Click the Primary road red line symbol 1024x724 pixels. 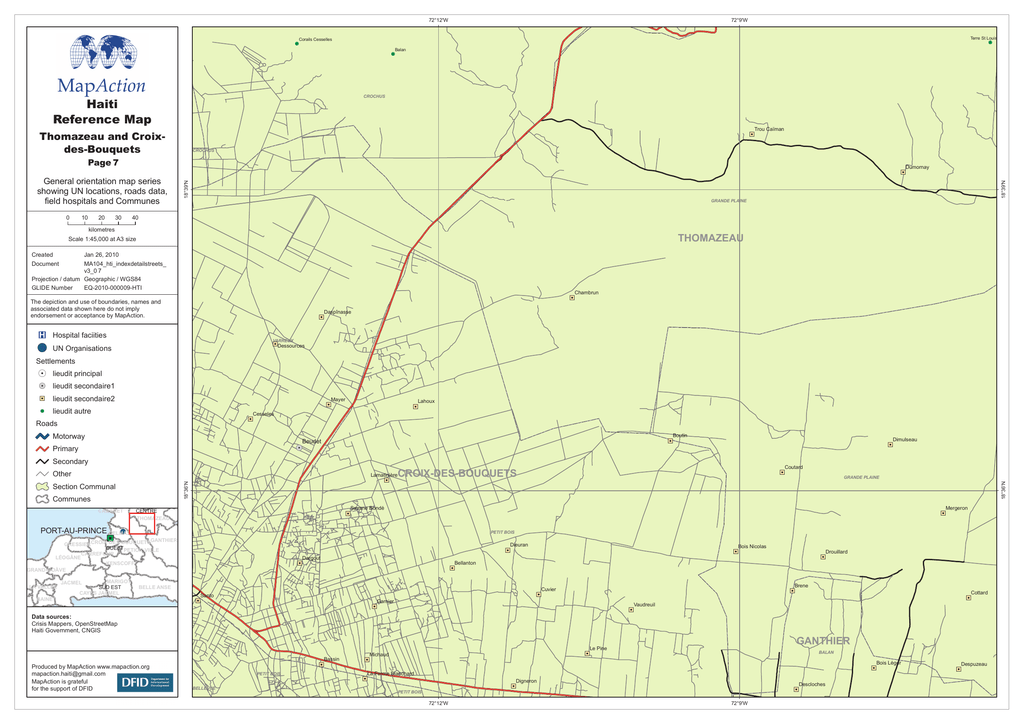42,449
